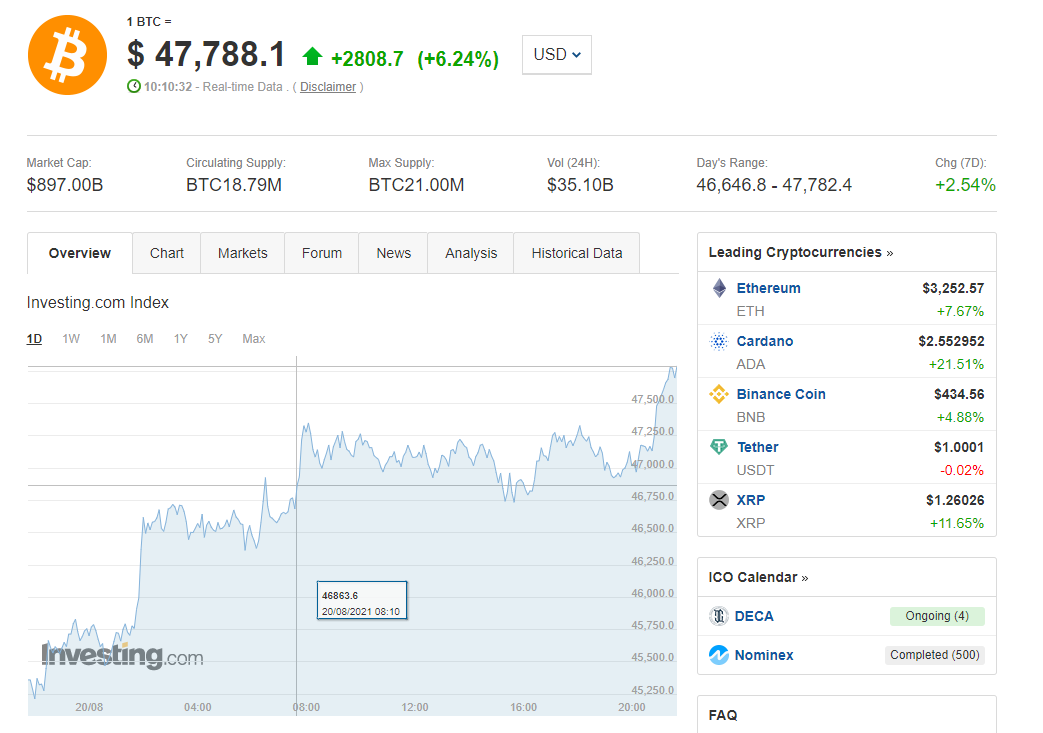The height and width of the screenshot is (733, 1043).
Task: Open the ICO Calendar link
Action: 758,577
